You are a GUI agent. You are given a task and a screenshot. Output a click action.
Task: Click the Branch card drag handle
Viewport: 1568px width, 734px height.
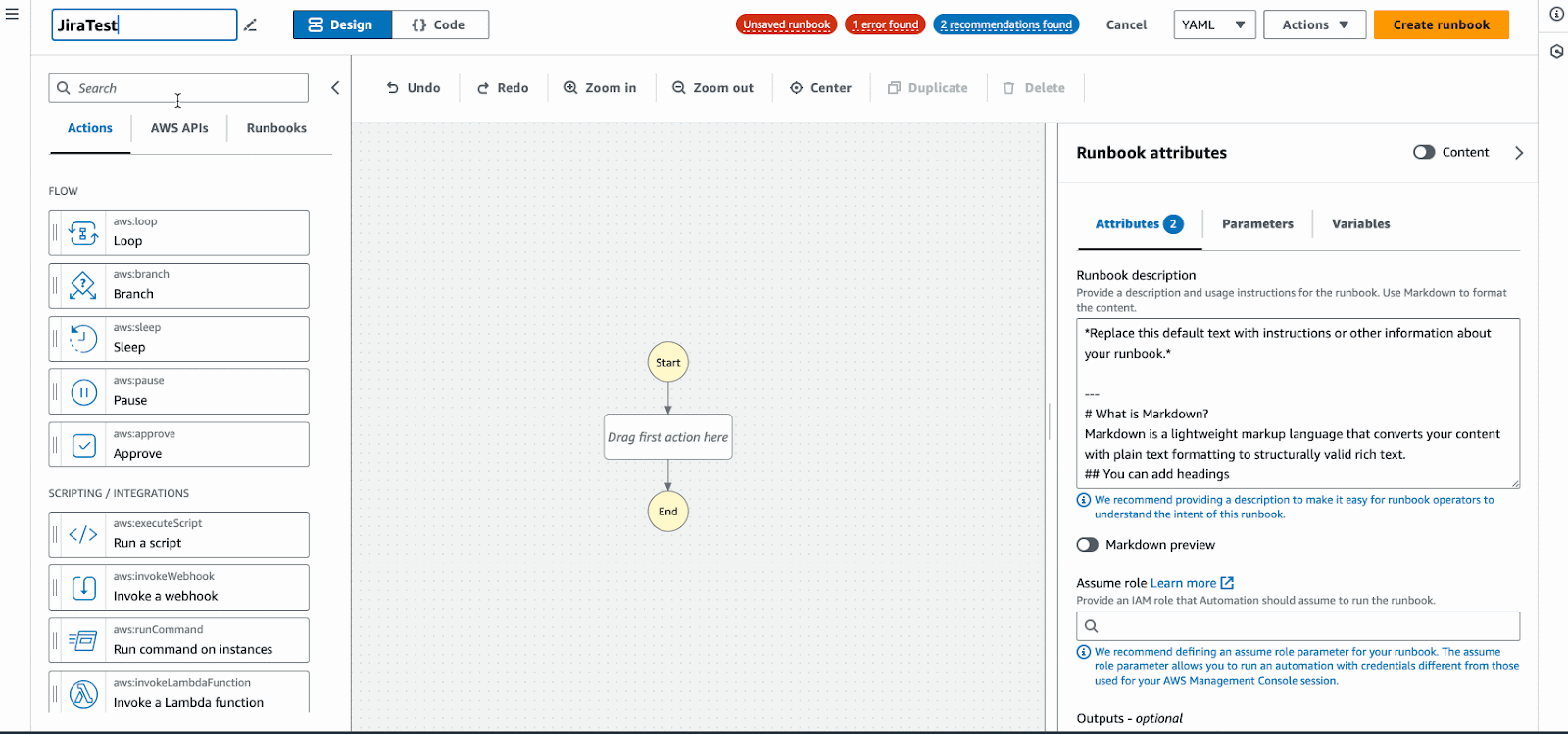tap(55, 286)
